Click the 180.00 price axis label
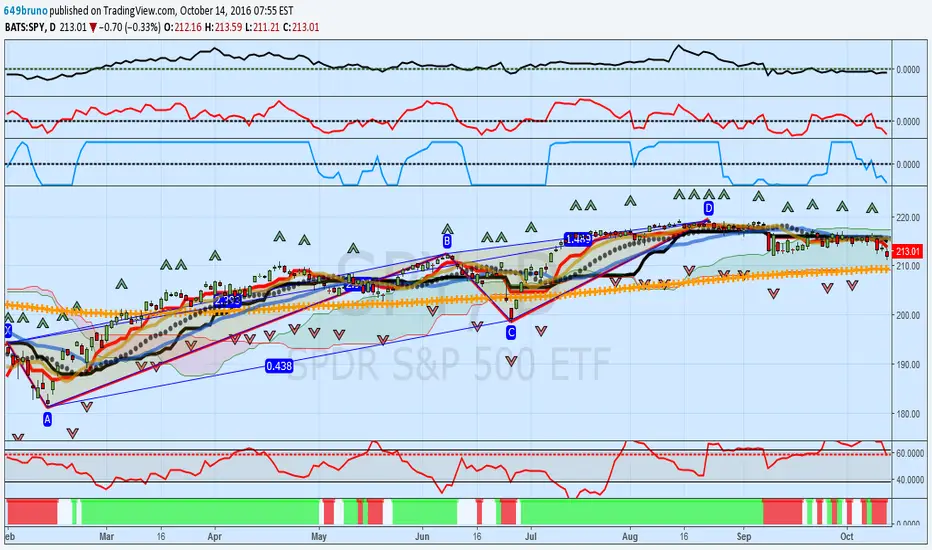 [907, 414]
